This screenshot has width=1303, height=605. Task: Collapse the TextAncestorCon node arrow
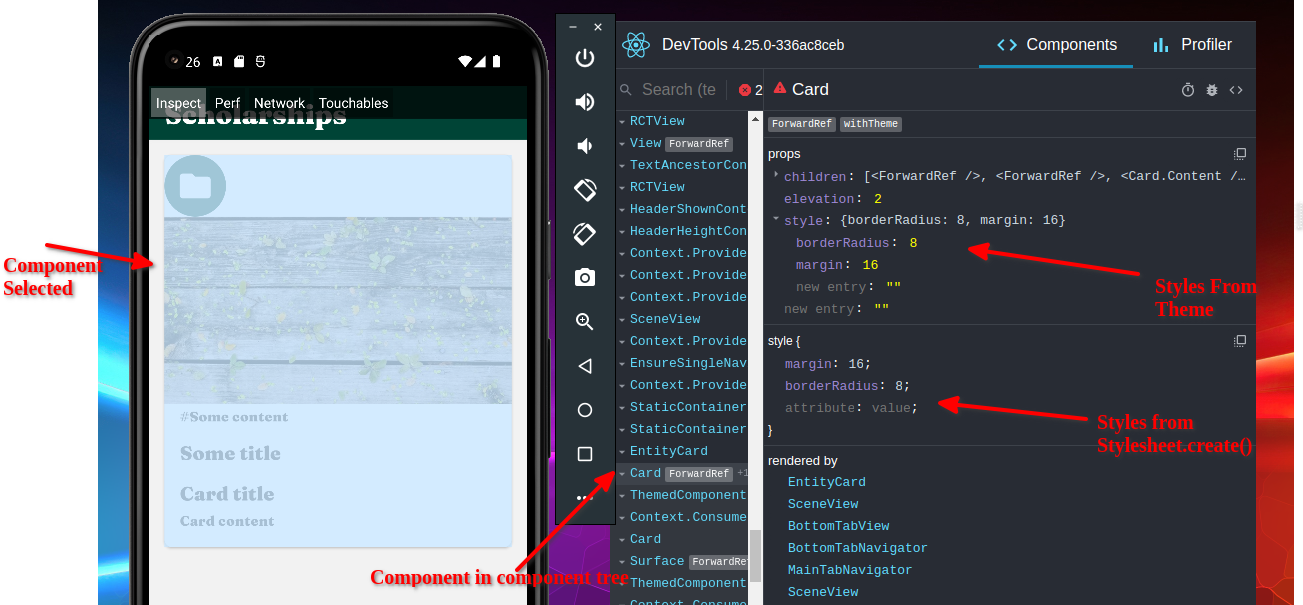click(622, 166)
